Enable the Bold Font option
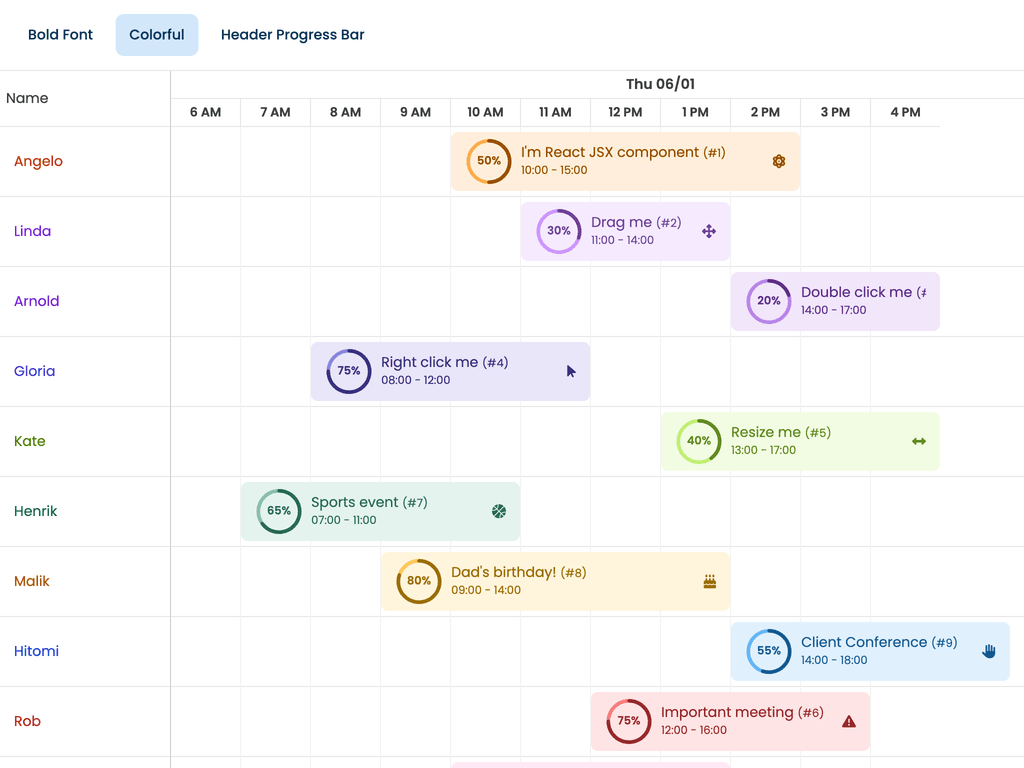Viewport: 1024px width, 768px height. pos(60,35)
